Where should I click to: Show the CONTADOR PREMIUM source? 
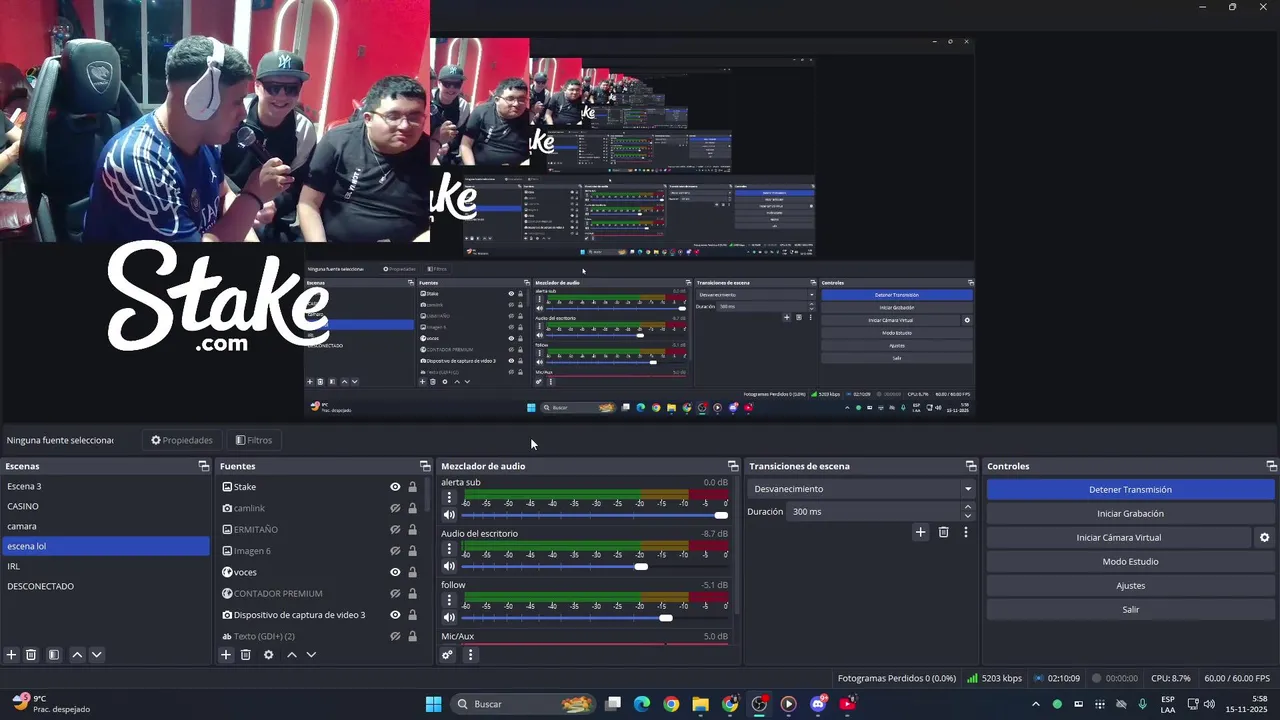click(395, 594)
